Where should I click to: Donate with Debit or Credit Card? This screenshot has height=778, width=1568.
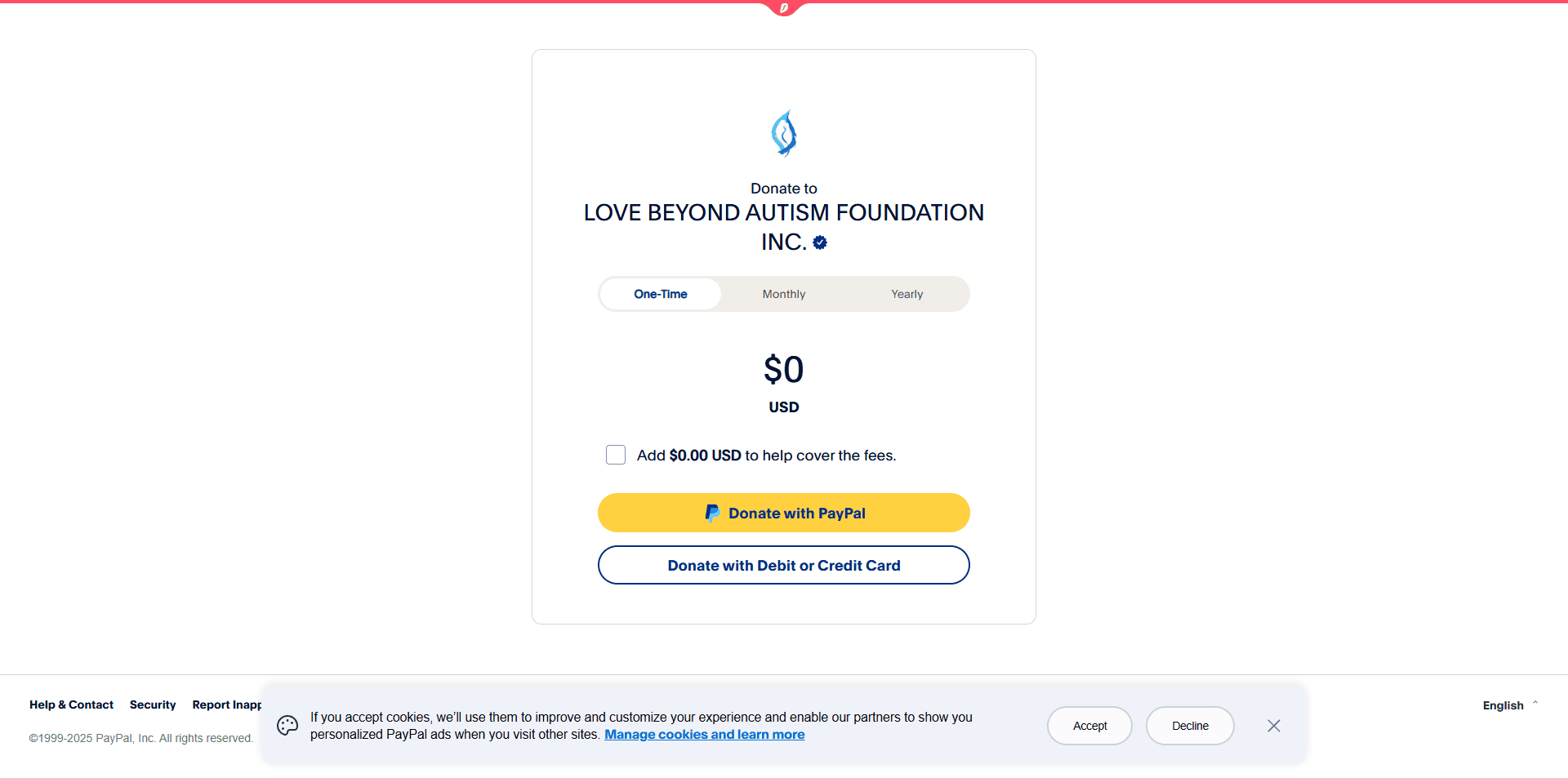point(784,565)
